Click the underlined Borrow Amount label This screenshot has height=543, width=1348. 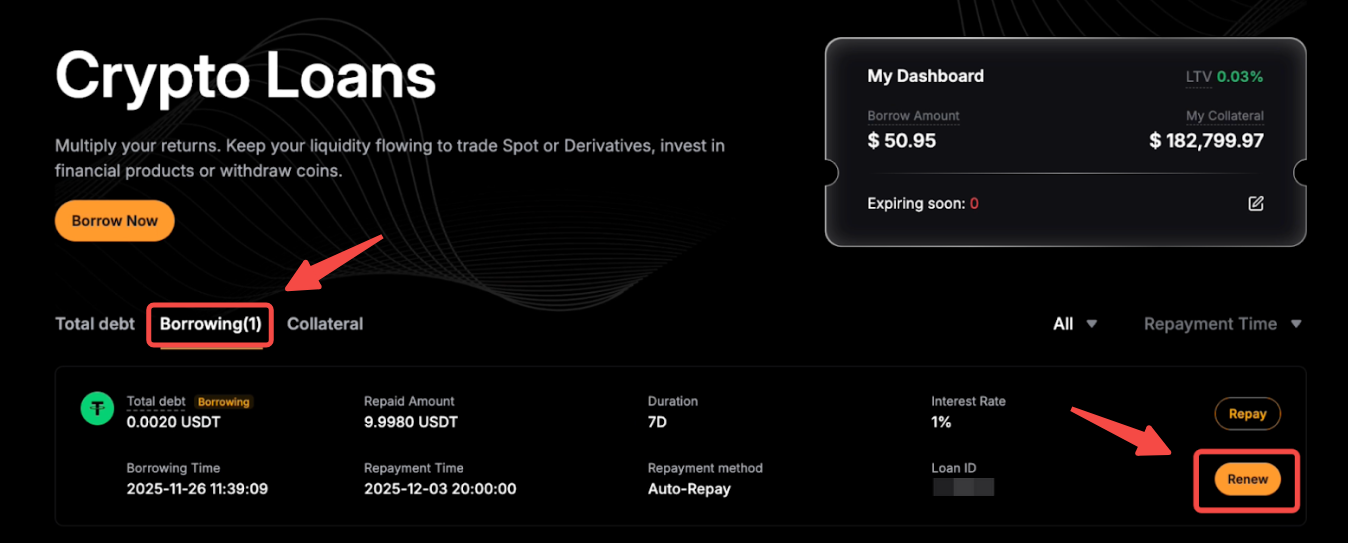pos(913,116)
